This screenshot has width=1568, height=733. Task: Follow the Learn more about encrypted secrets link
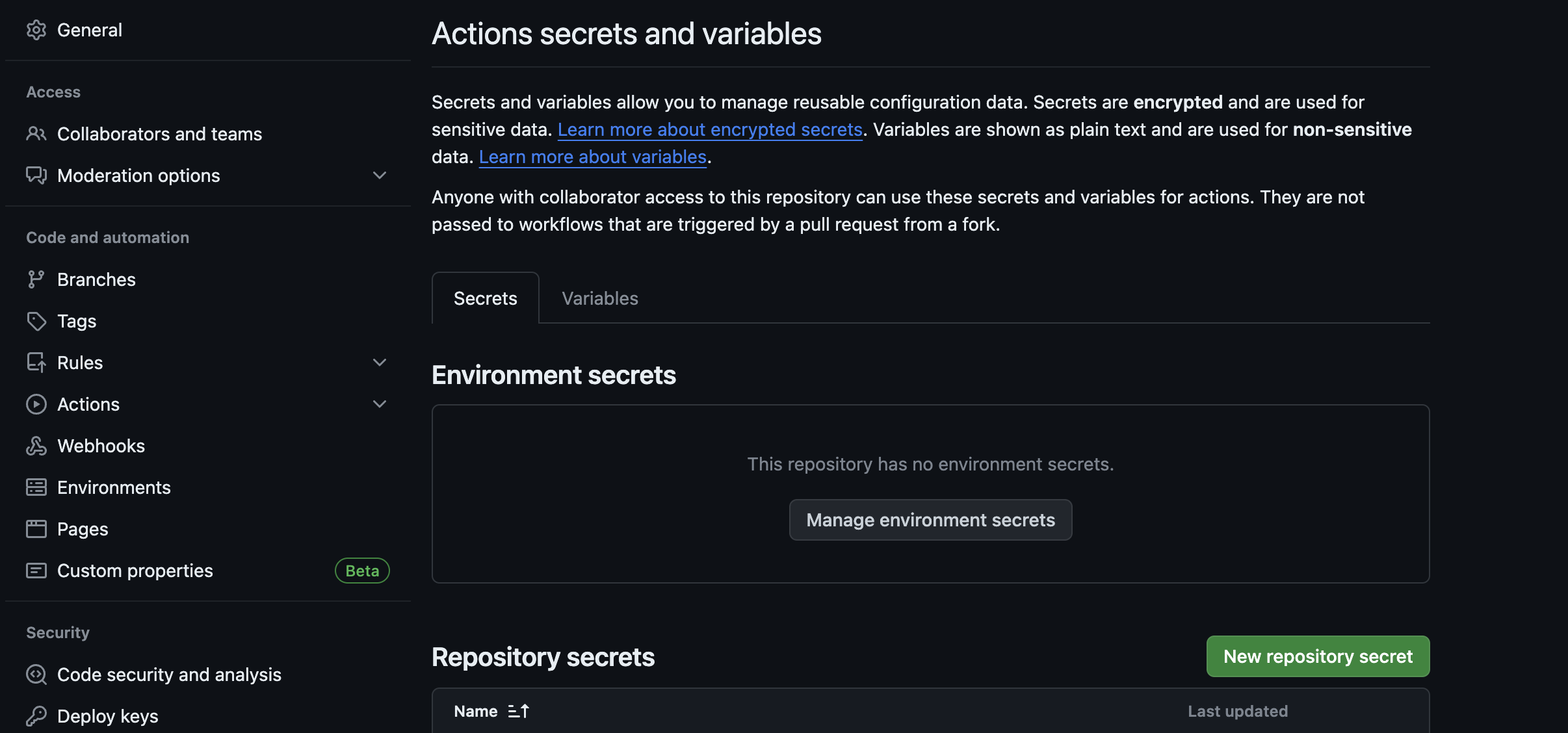coord(710,129)
